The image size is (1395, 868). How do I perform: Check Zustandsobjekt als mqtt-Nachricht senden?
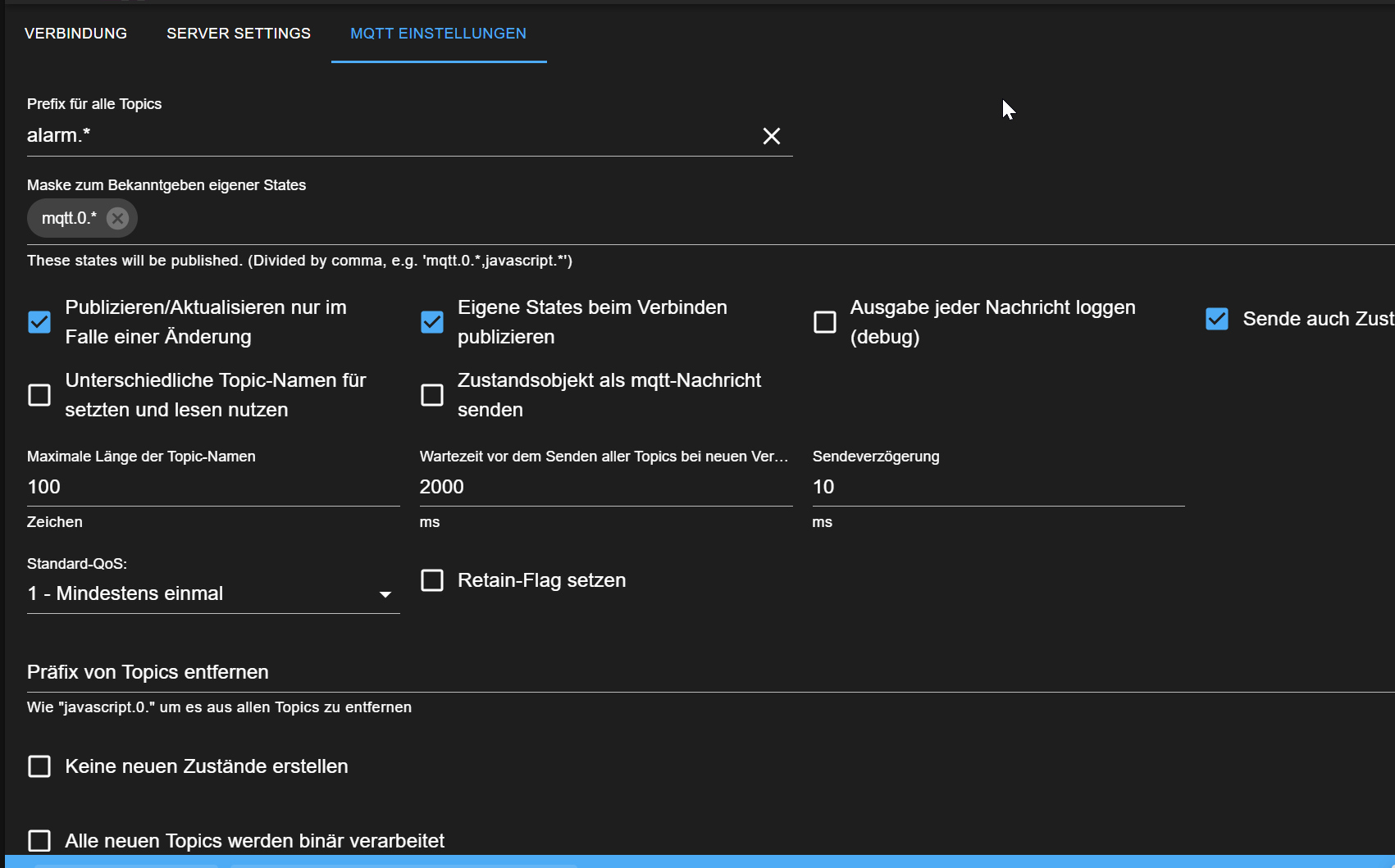click(x=432, y=395)
